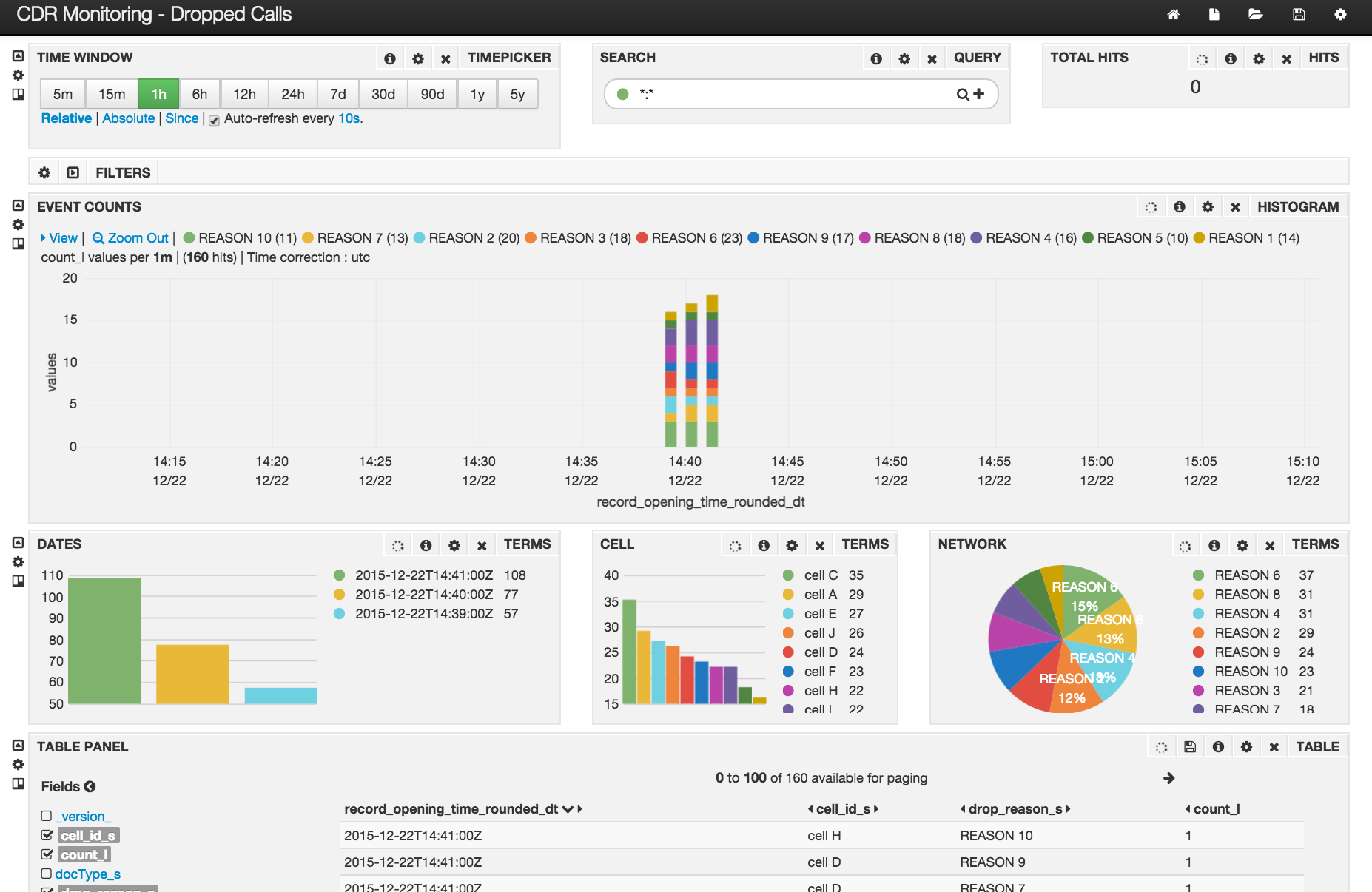
Task: Collapse the Fields list in Table Panel
Action: coord(90,786)
